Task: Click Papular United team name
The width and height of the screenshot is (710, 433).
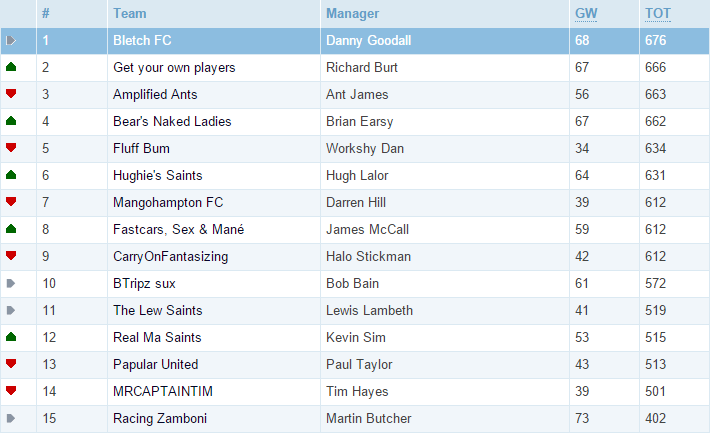Action: [x=155, y=364]
